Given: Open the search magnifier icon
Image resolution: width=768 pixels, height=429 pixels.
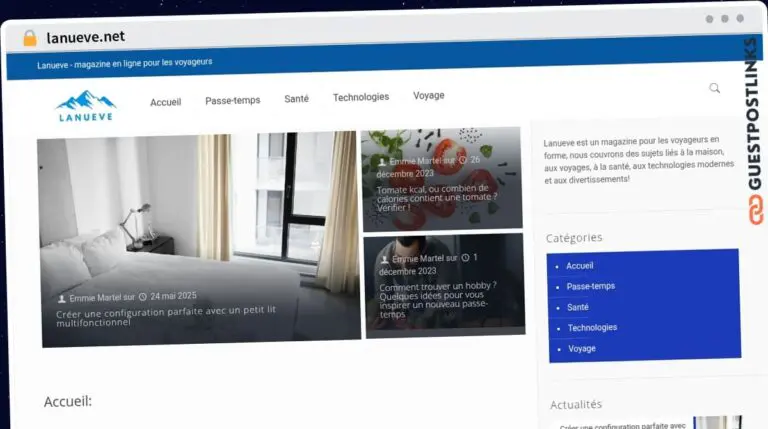Looking at the screenshot, I should point(715,88).
